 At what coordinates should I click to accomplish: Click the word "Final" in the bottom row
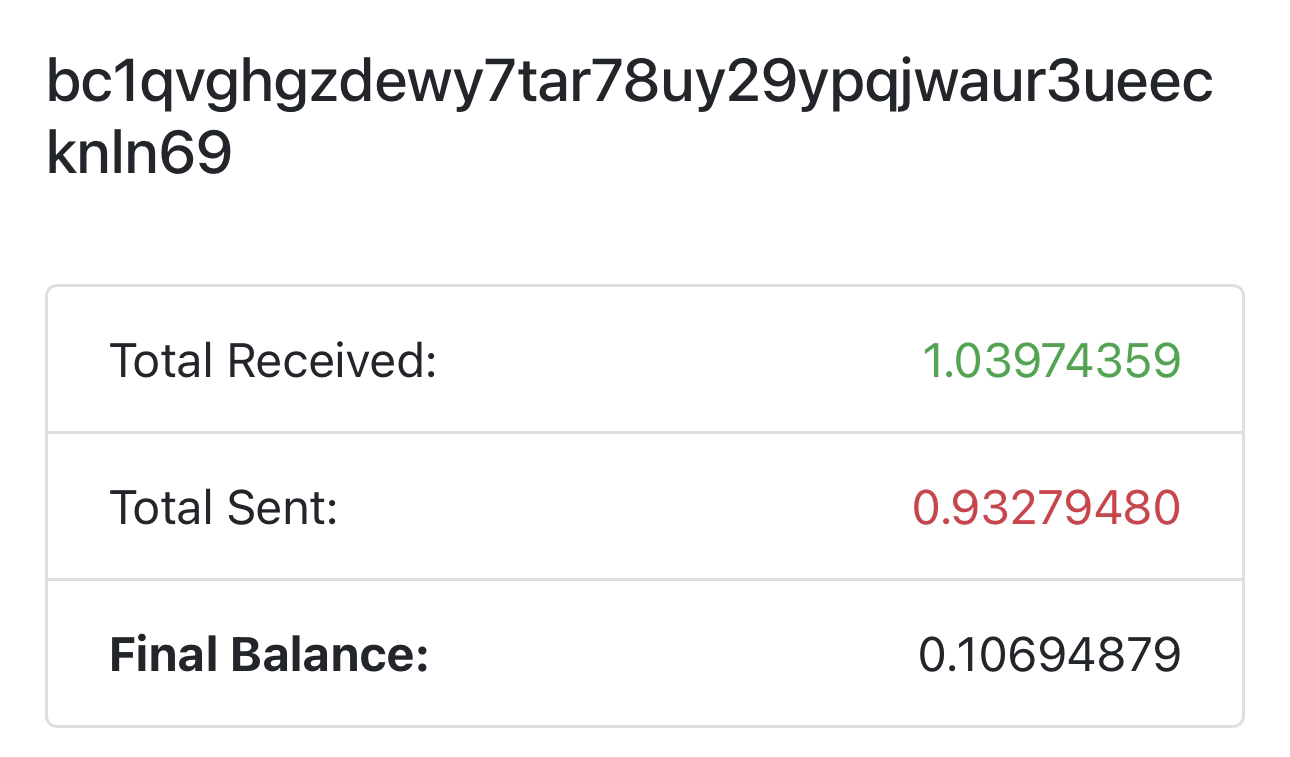pos(164,654)
